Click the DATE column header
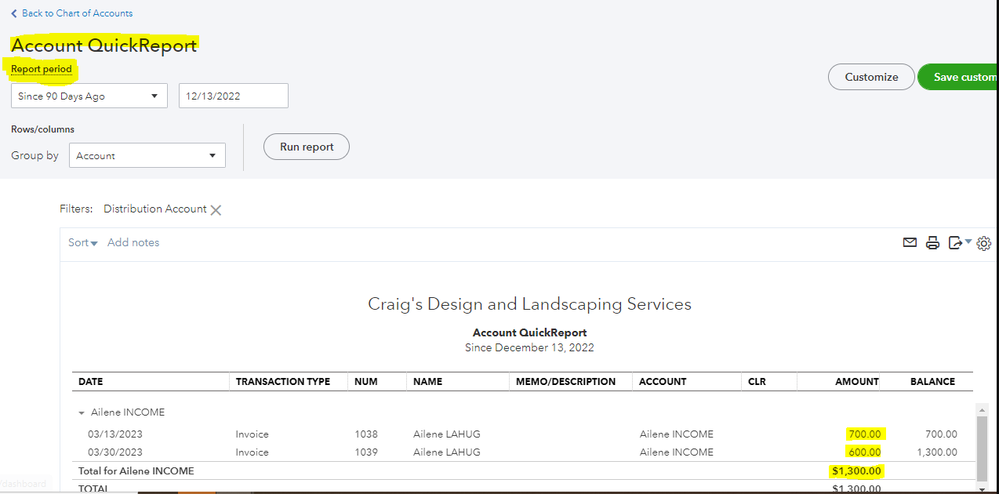Viewport: 999px width, 494px height. point(90,382)
